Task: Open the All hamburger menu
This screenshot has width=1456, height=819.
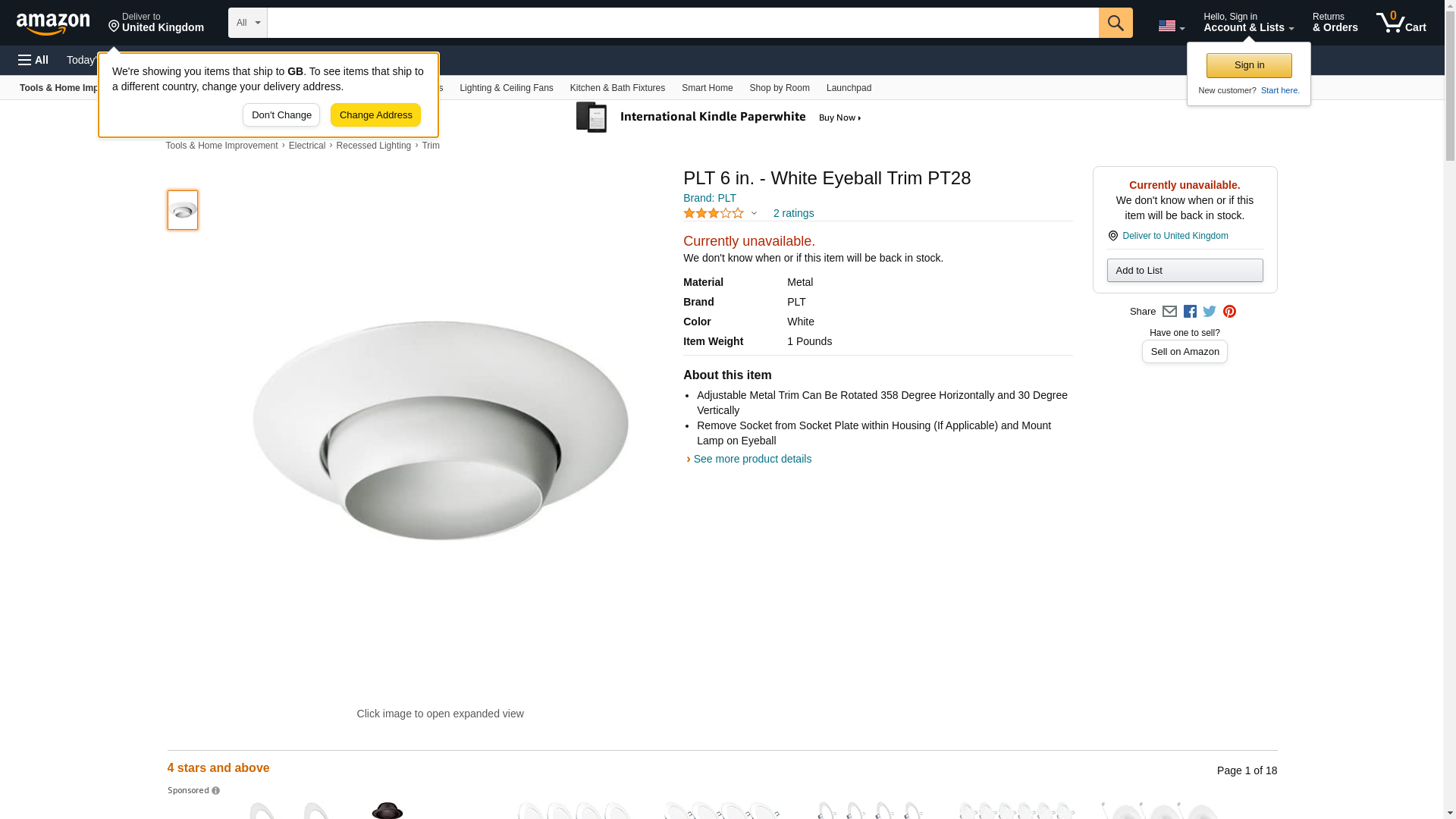Action: point(33,60)
